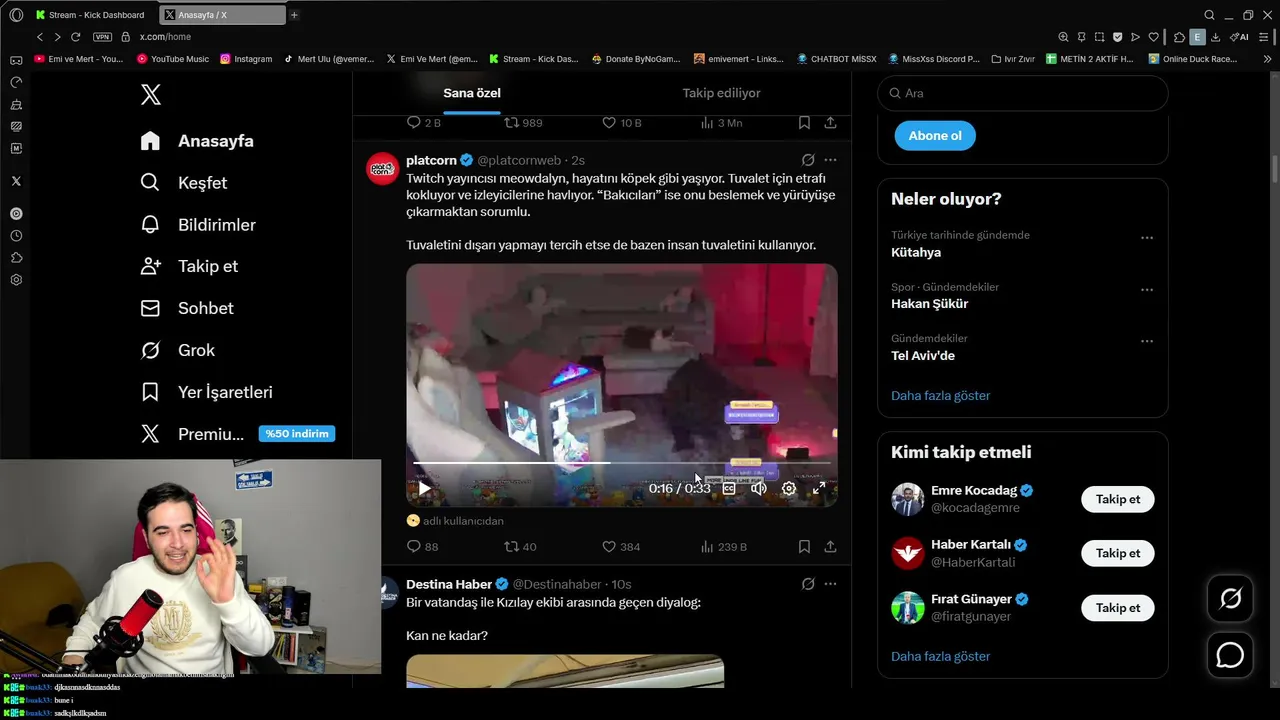Toggle fullscreen on the platcorn video

[819, 488]
